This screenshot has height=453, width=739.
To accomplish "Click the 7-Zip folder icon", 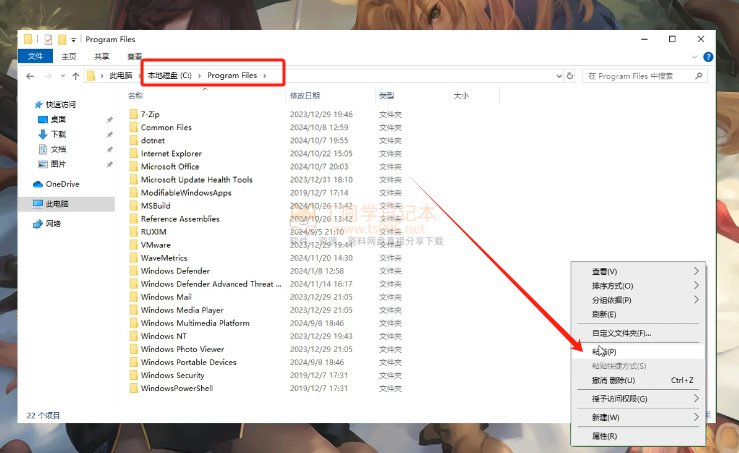I will (x=134, y=115).
